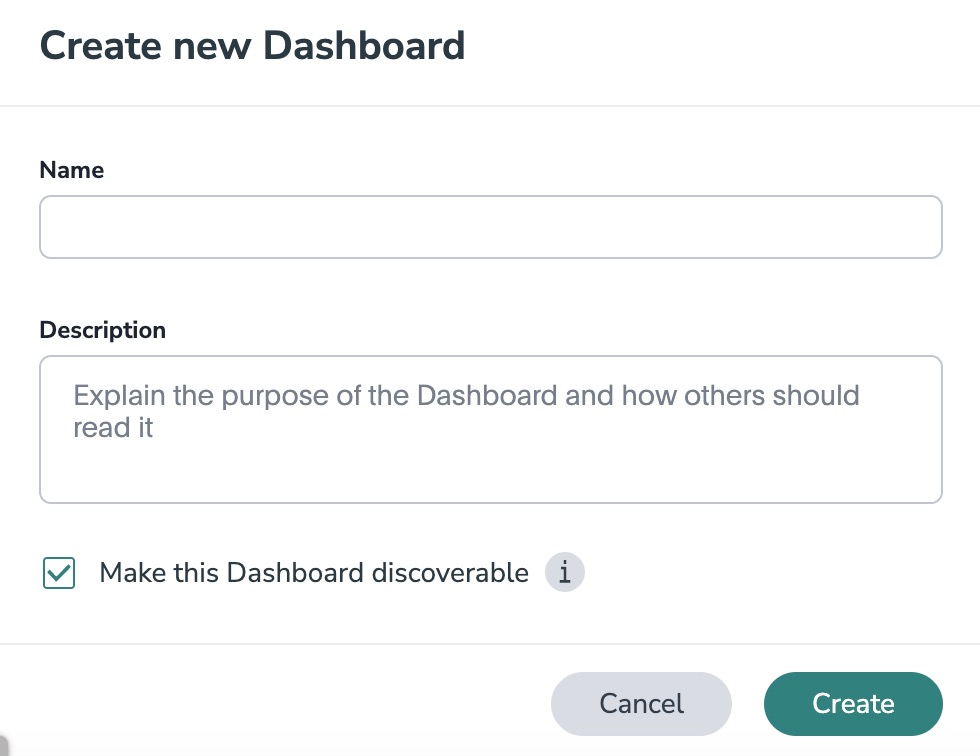Click the Name field label
Viewport: 980px width, 756px height.
tap(72, 170)
